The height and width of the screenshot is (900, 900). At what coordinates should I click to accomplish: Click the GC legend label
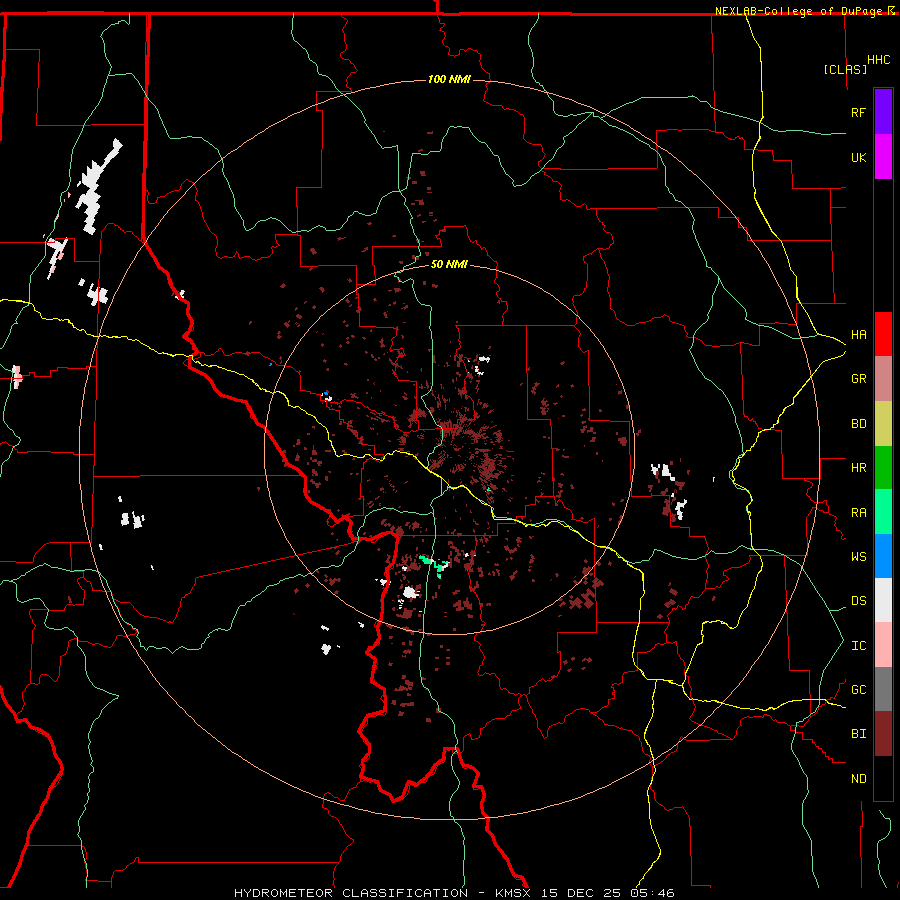pos(858,690)
